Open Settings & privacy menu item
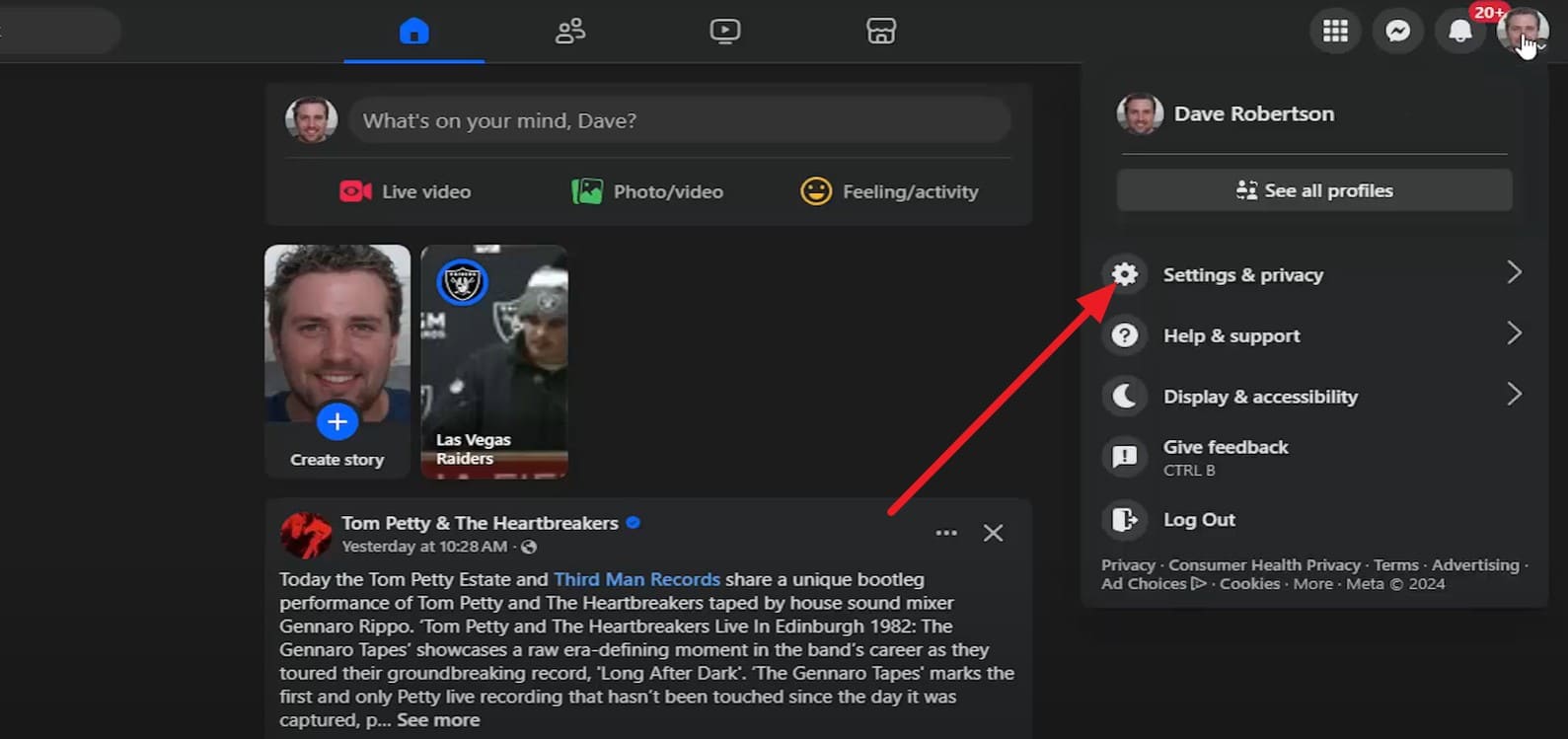Image resolution: width=1568 pixels, height=739 pixels. coord(1314,274)
